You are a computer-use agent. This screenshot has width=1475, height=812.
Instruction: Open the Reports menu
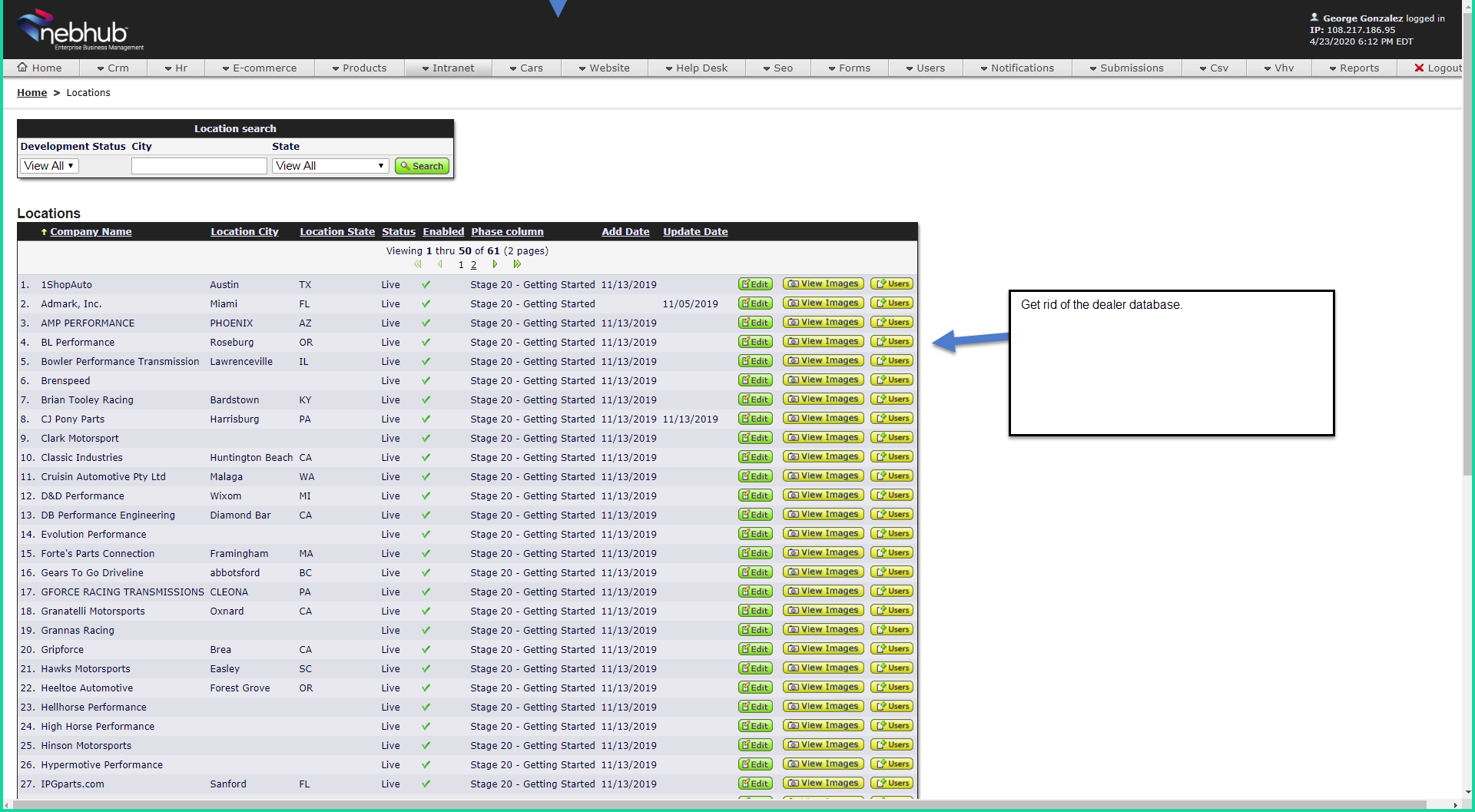click(1354, 68)
